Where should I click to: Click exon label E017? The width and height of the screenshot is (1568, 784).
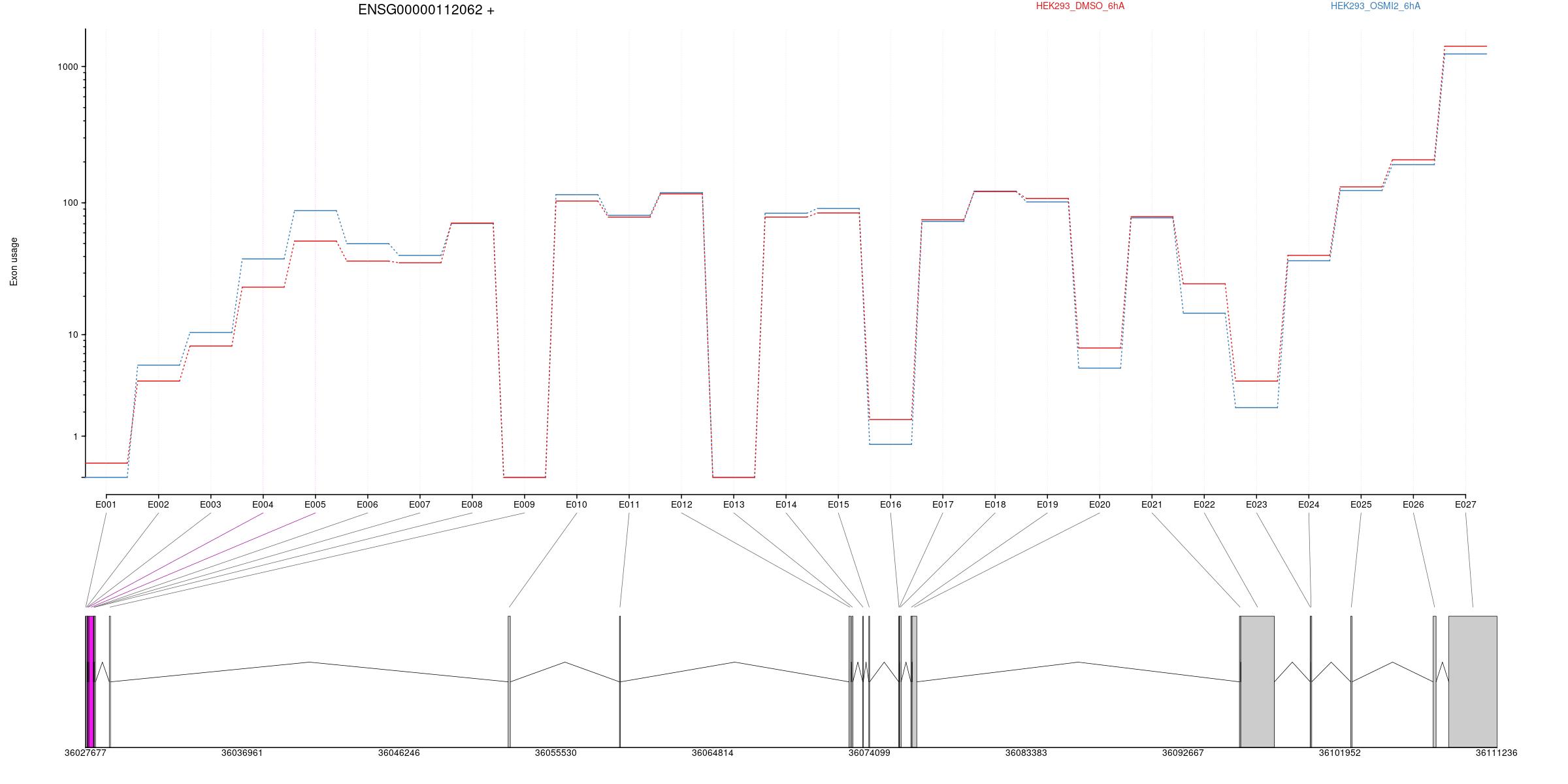point(943,504)
